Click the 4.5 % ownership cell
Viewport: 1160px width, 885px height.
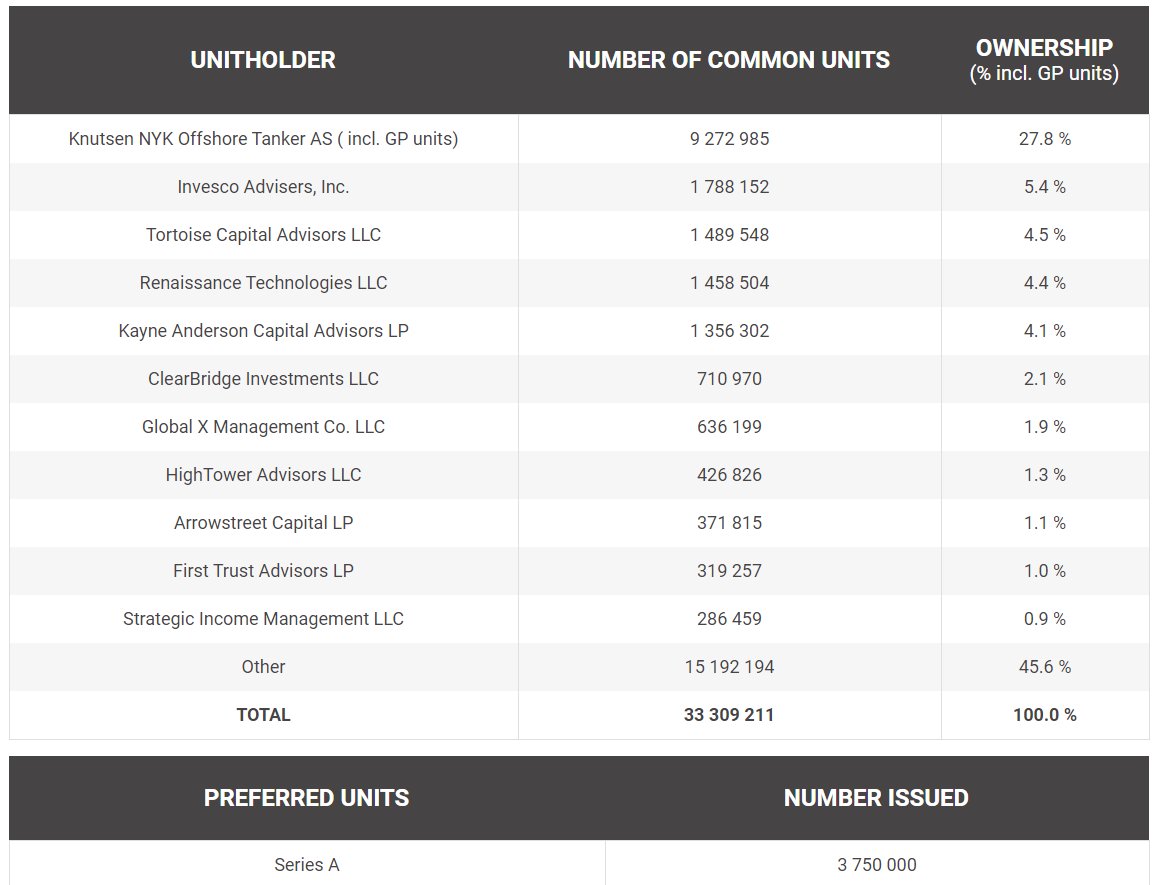[x=1045, y=235]
